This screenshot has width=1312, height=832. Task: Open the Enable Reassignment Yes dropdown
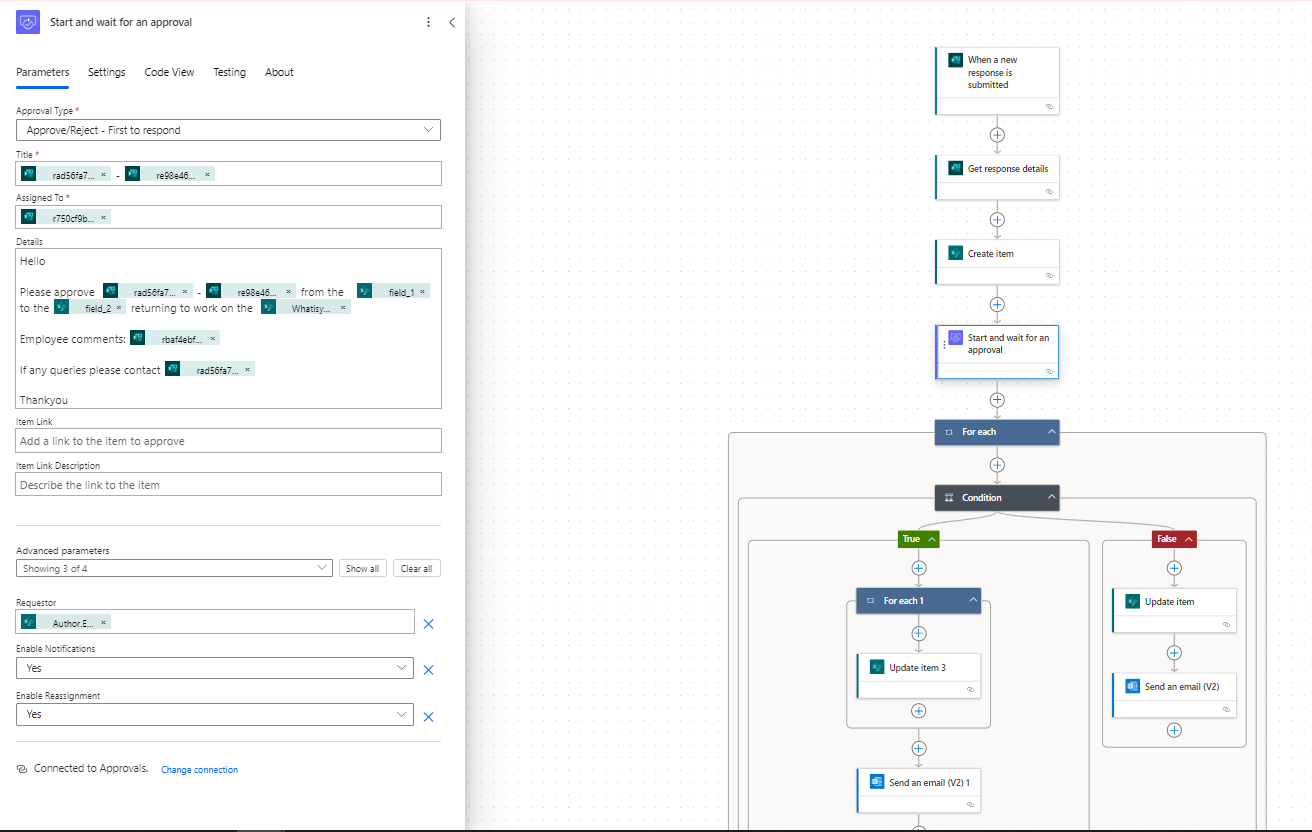pyautogui.click(x=215, y=714)
